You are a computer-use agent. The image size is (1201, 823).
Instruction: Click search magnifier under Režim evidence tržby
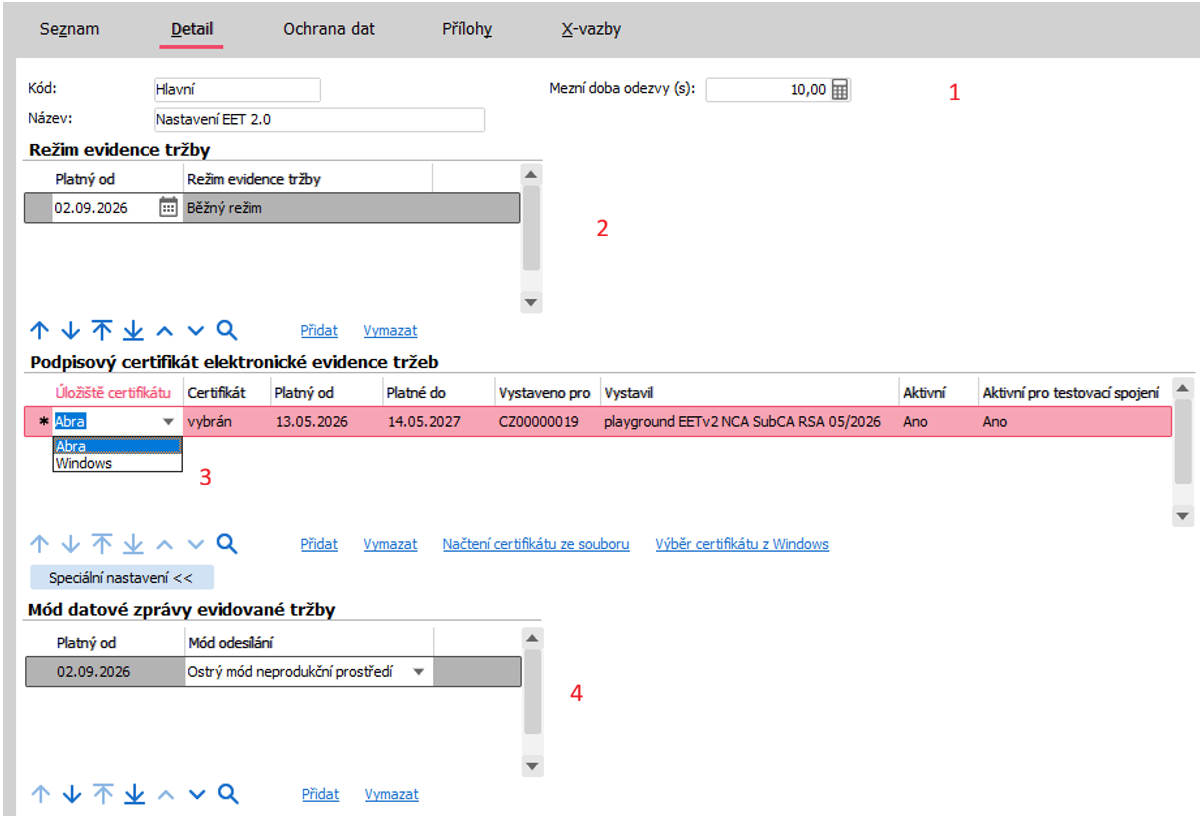[x=227, y=330]
